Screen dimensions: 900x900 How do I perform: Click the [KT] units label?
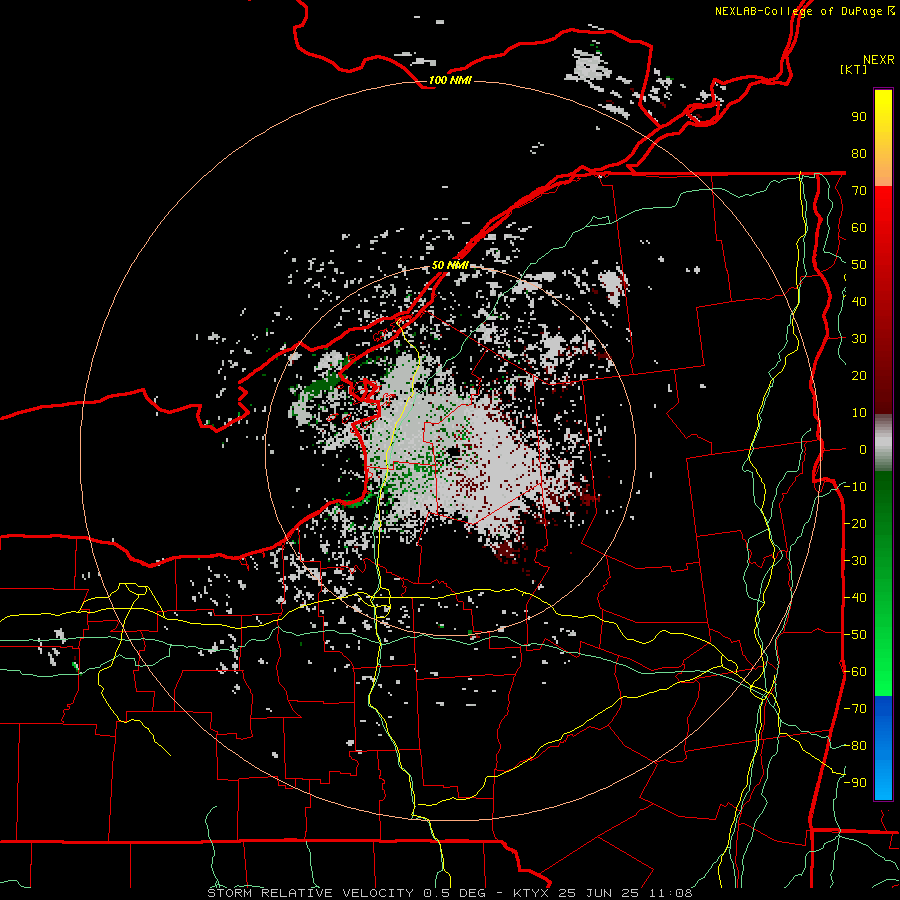(x=854, y=69)
